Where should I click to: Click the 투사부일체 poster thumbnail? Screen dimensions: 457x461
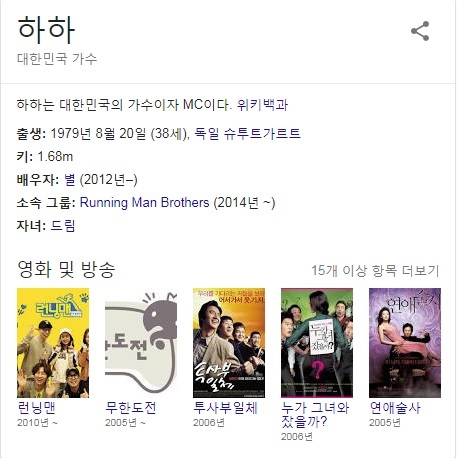click(x=229, y=343)
